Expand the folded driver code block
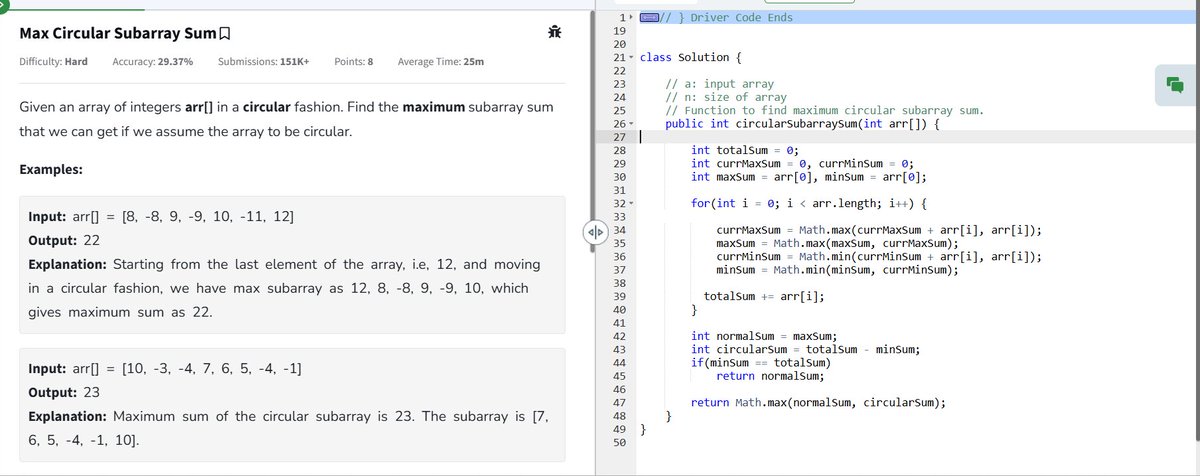 (648, 18)
